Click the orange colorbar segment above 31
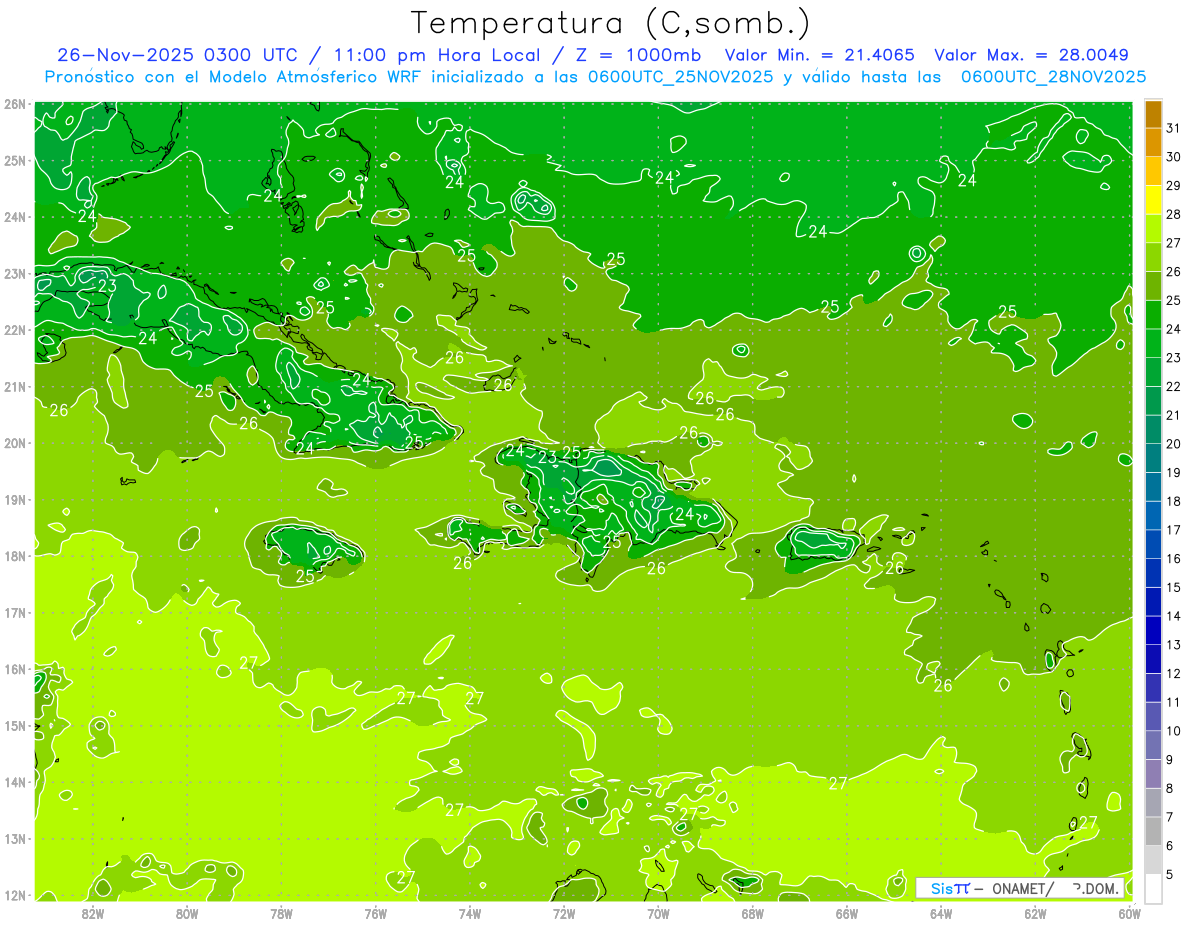Viewport: 1200px width, 927px height. point(1153,114)
